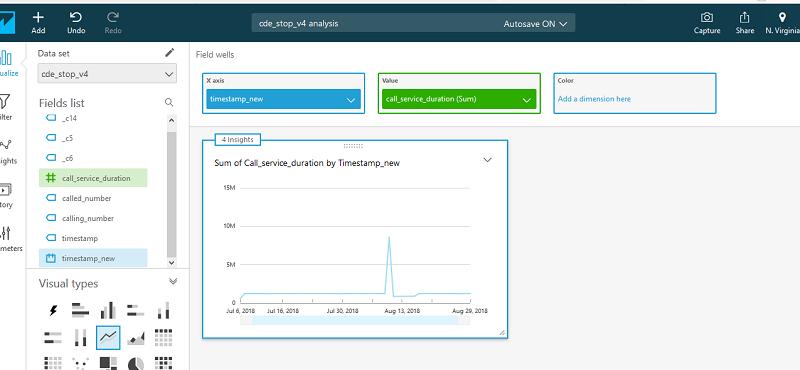The height and width of the screenshot is (370, 800).
Task: Open the Autosave ON dropdown
Action: pos(535,23)
